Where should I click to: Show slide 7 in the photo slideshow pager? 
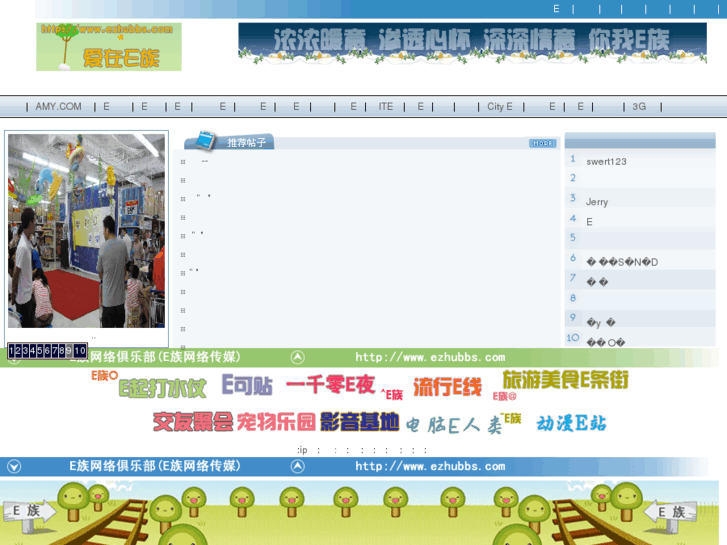(x=54, y=351)
